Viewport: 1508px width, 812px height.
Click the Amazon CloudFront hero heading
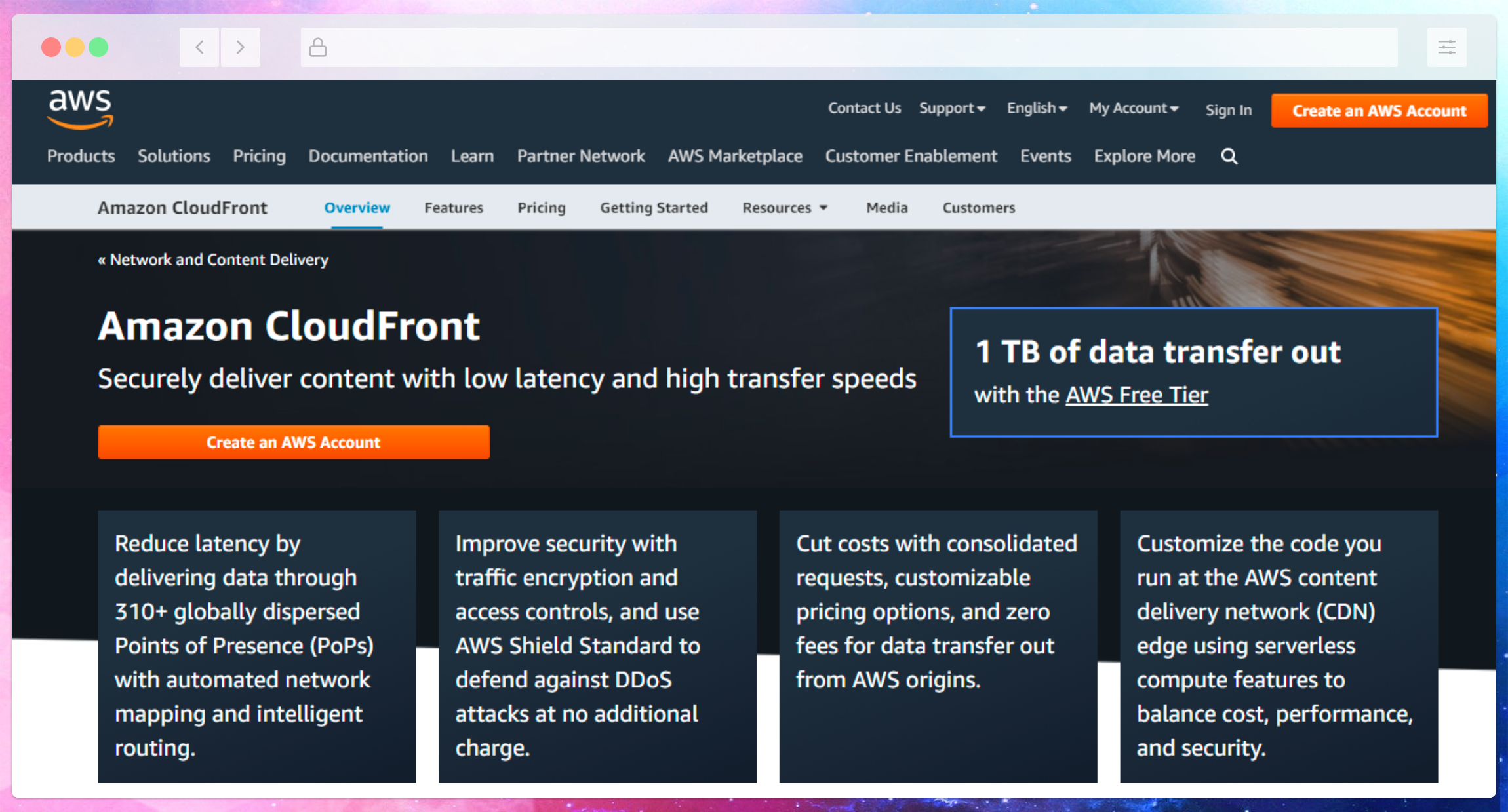click(289, 326)
